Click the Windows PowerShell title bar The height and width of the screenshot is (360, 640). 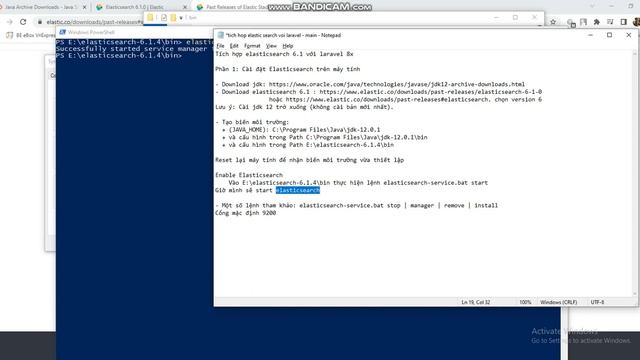pos(135,32)
